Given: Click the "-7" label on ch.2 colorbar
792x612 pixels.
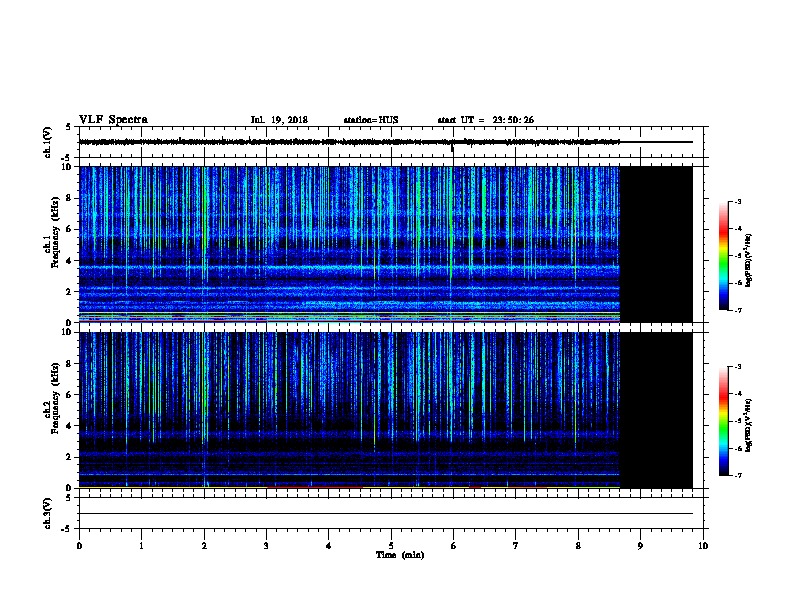Looking at the screenshot, I should 737,475.
